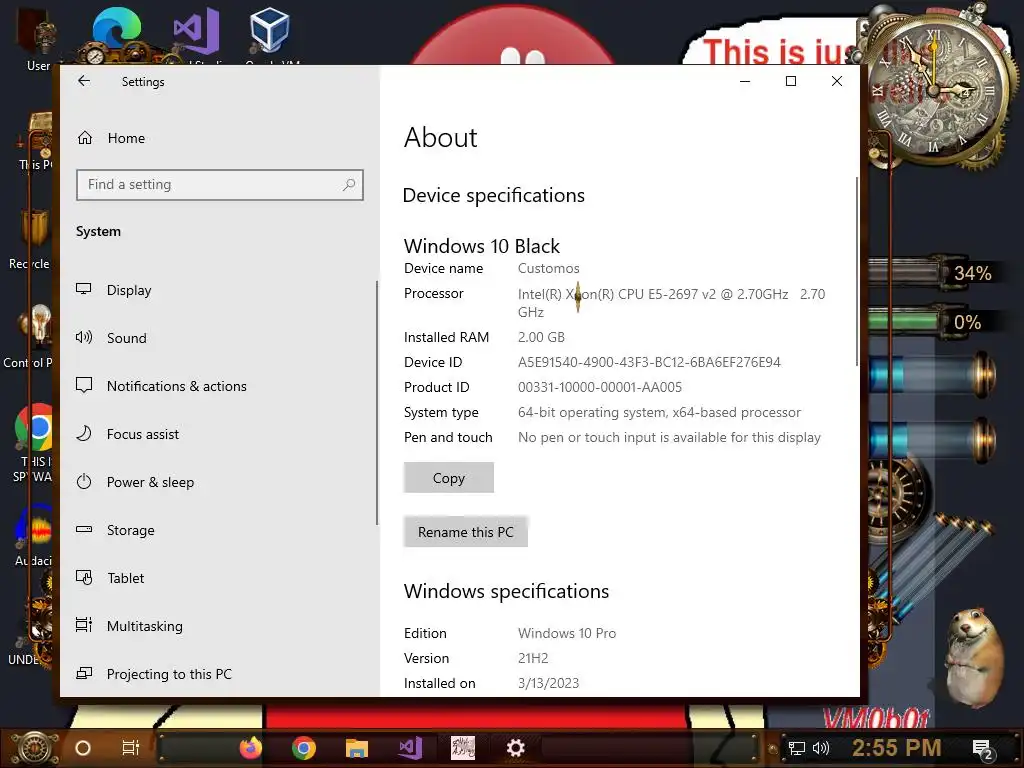Select the Installed RAM value 2.00 GB
1024x768 pixels.
541,338
